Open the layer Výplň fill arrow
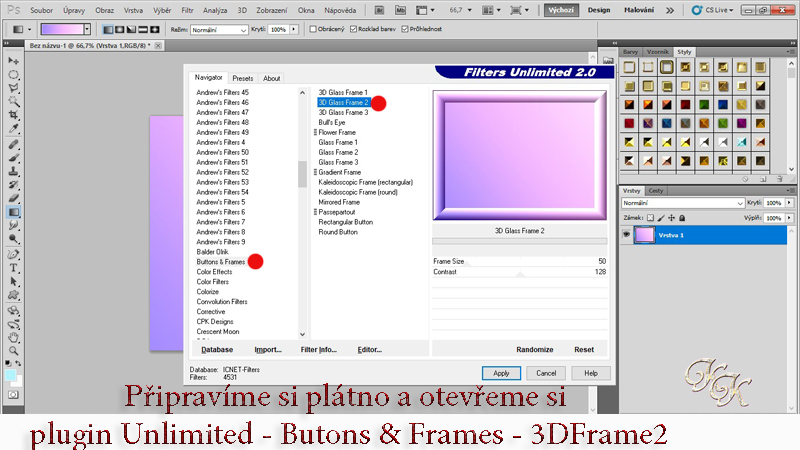 789,218
